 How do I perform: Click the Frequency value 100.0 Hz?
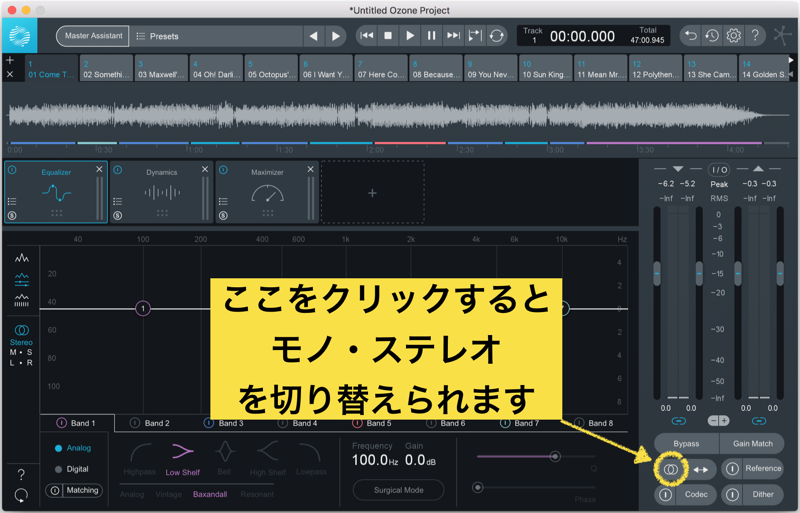(x=374, y=460)
